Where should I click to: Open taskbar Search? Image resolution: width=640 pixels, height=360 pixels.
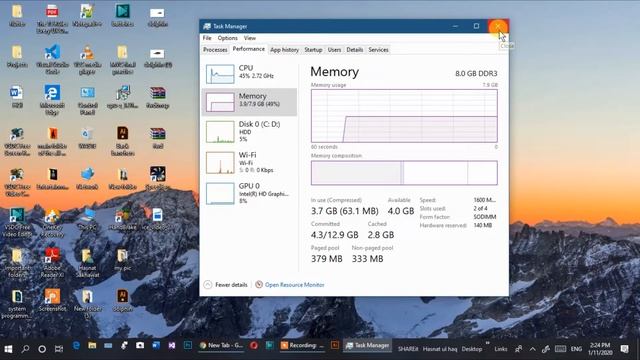tap(25, 349)
